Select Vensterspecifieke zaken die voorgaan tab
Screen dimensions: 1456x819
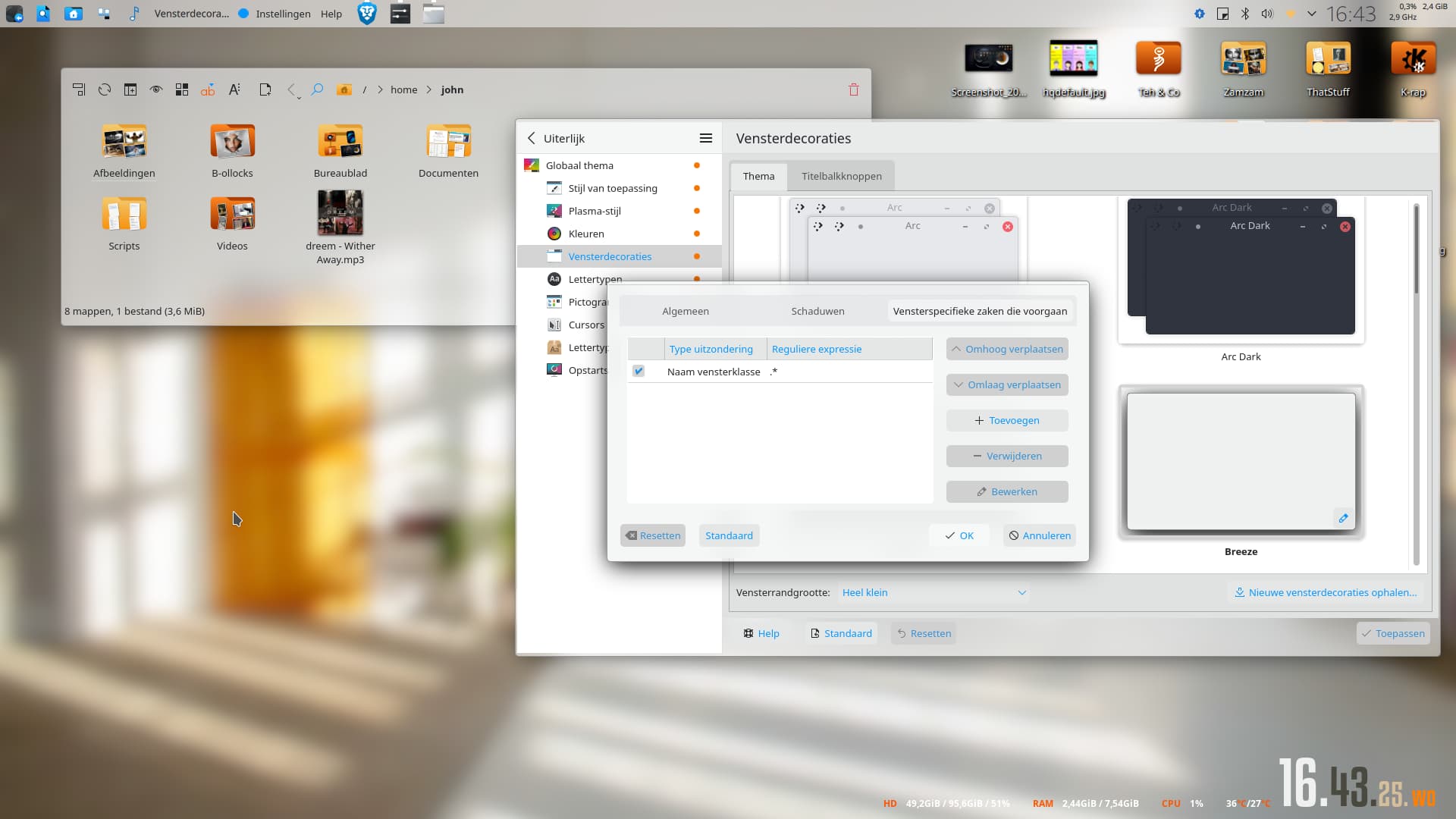point(980,311)
